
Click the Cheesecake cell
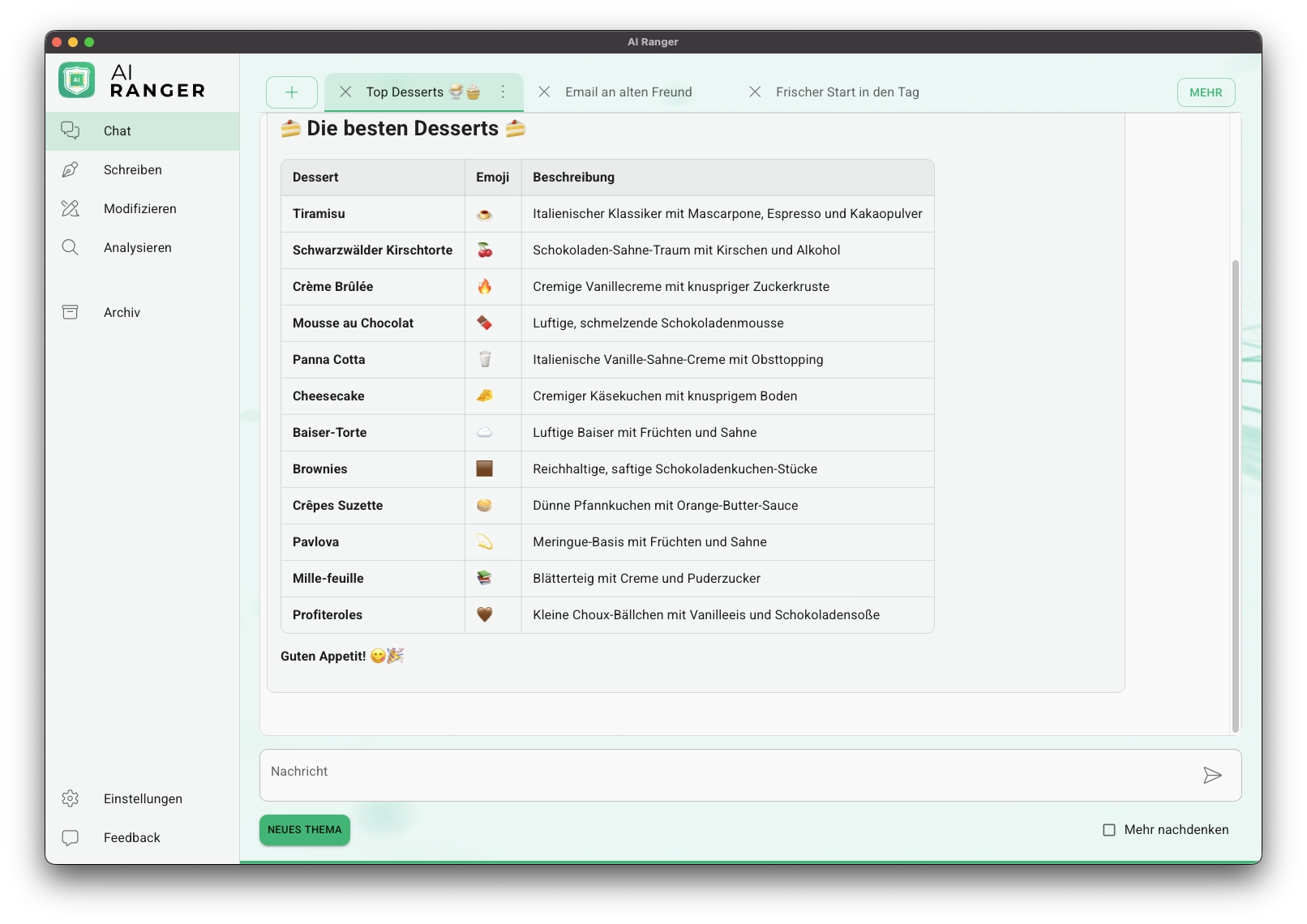(x=373, y=396)
